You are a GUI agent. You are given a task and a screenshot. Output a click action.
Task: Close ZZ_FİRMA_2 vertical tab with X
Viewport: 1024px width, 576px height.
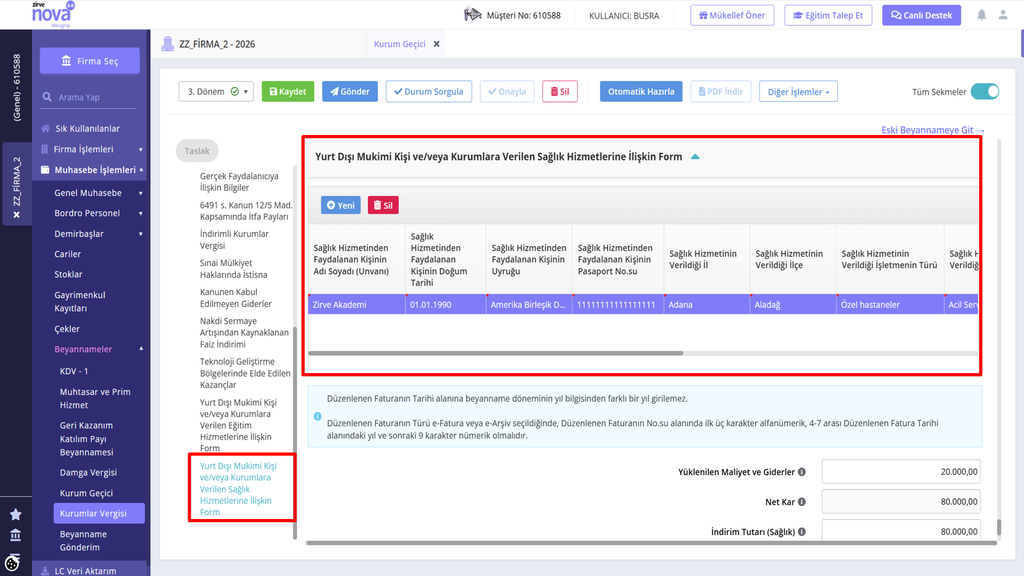(x=16, y=214)
